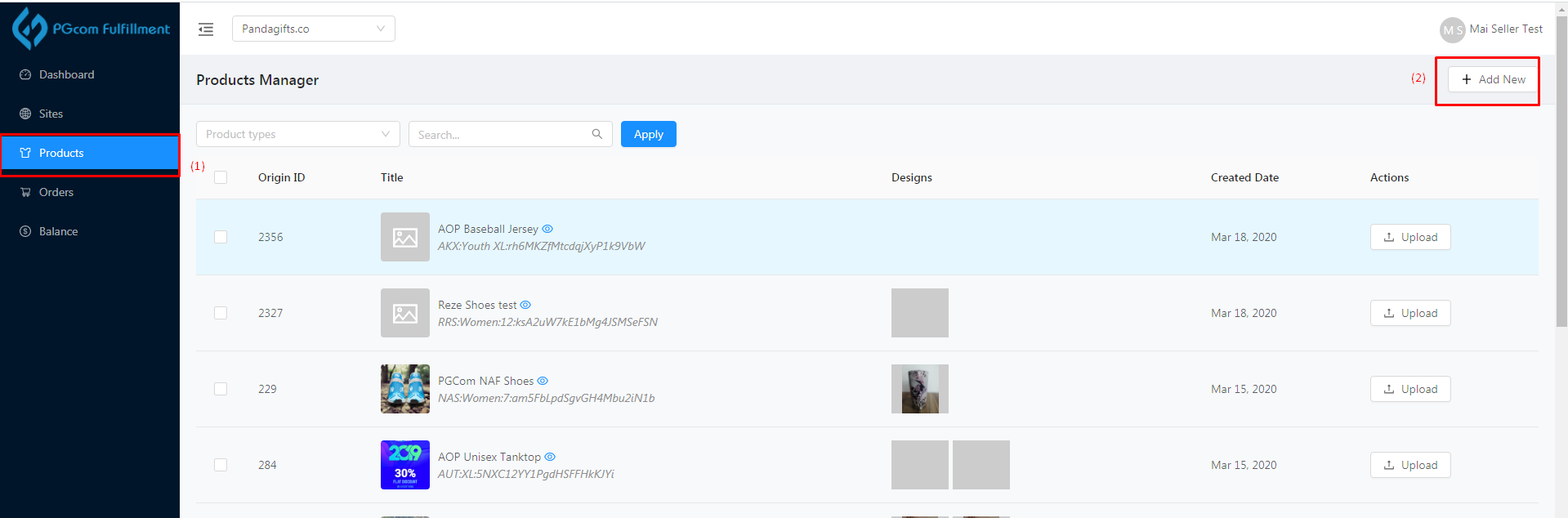Click the search magnifier icon
The height and width of the screenshot is (518, 1568).
[597, 134]
